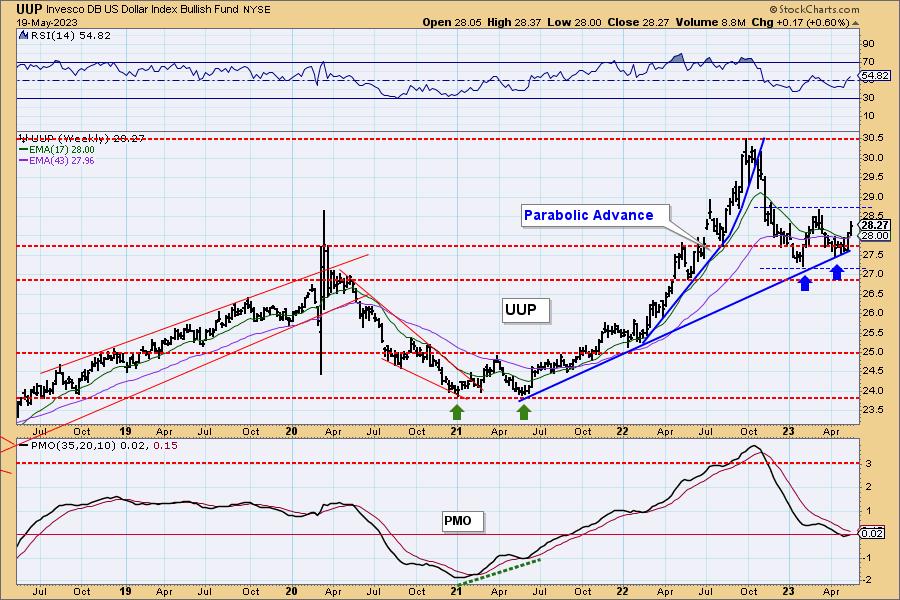Click the PMO(35,20,10) 0.02, 0.15 legend
The image size is (900, 600).
point(99,446)
